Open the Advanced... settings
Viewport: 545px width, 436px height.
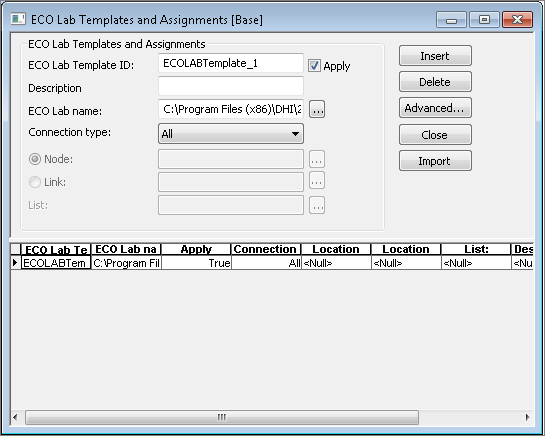(x=435, y=108)
